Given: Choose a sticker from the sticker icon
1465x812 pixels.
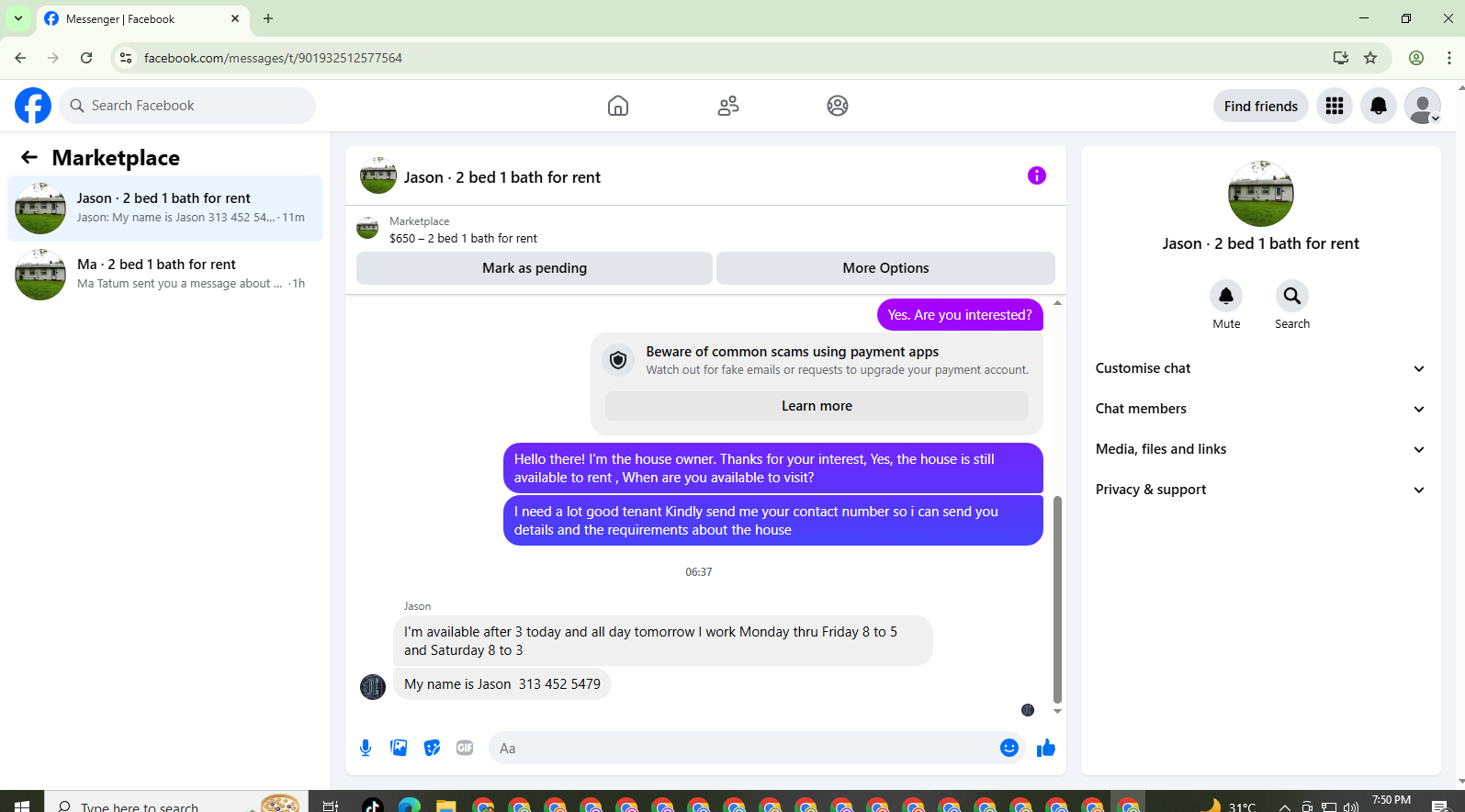Looking at the screenshot, I should [432, 748].
